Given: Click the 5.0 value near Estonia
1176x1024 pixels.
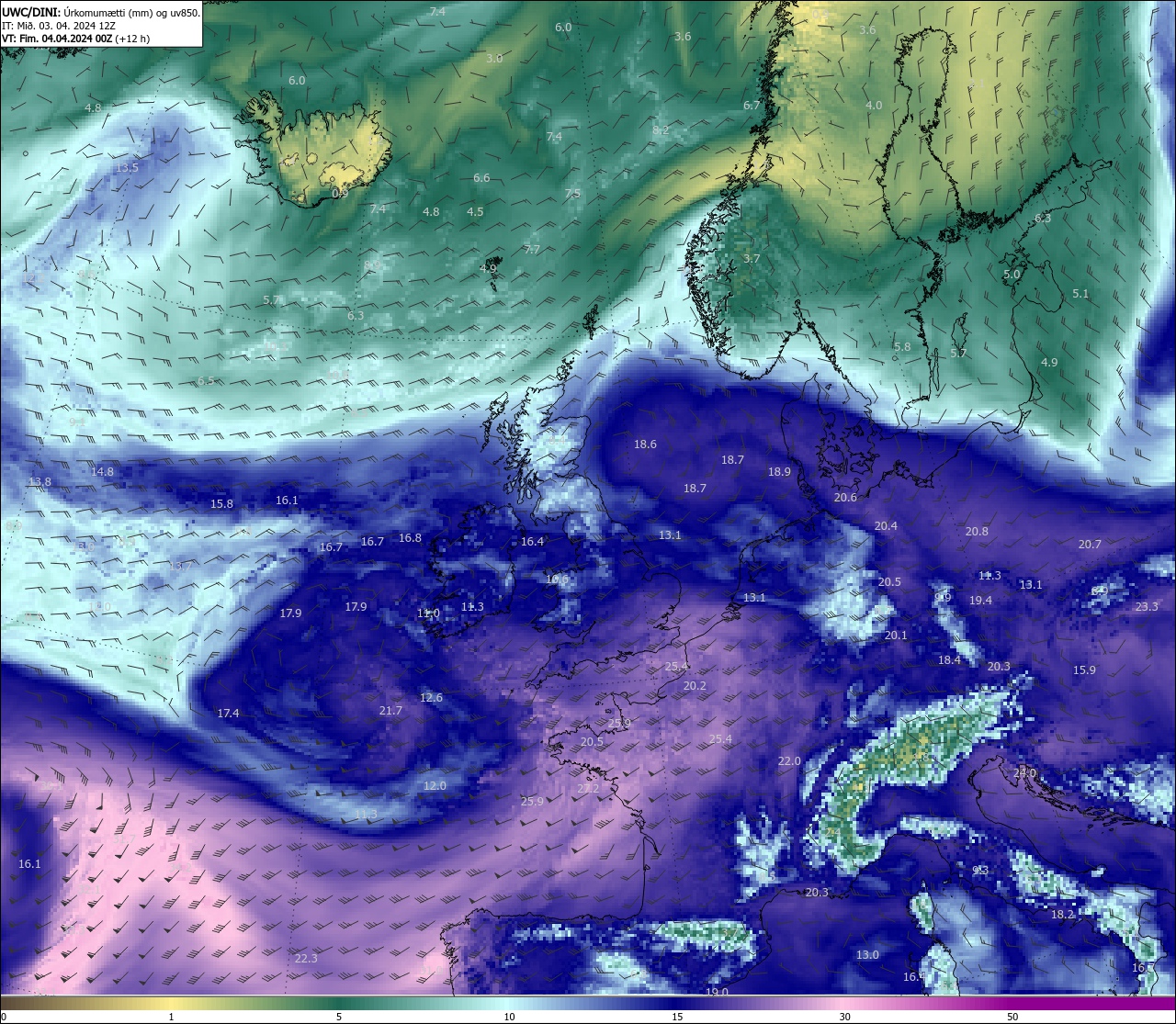Looking at the screenshot, I should (x=1012, y=274).
